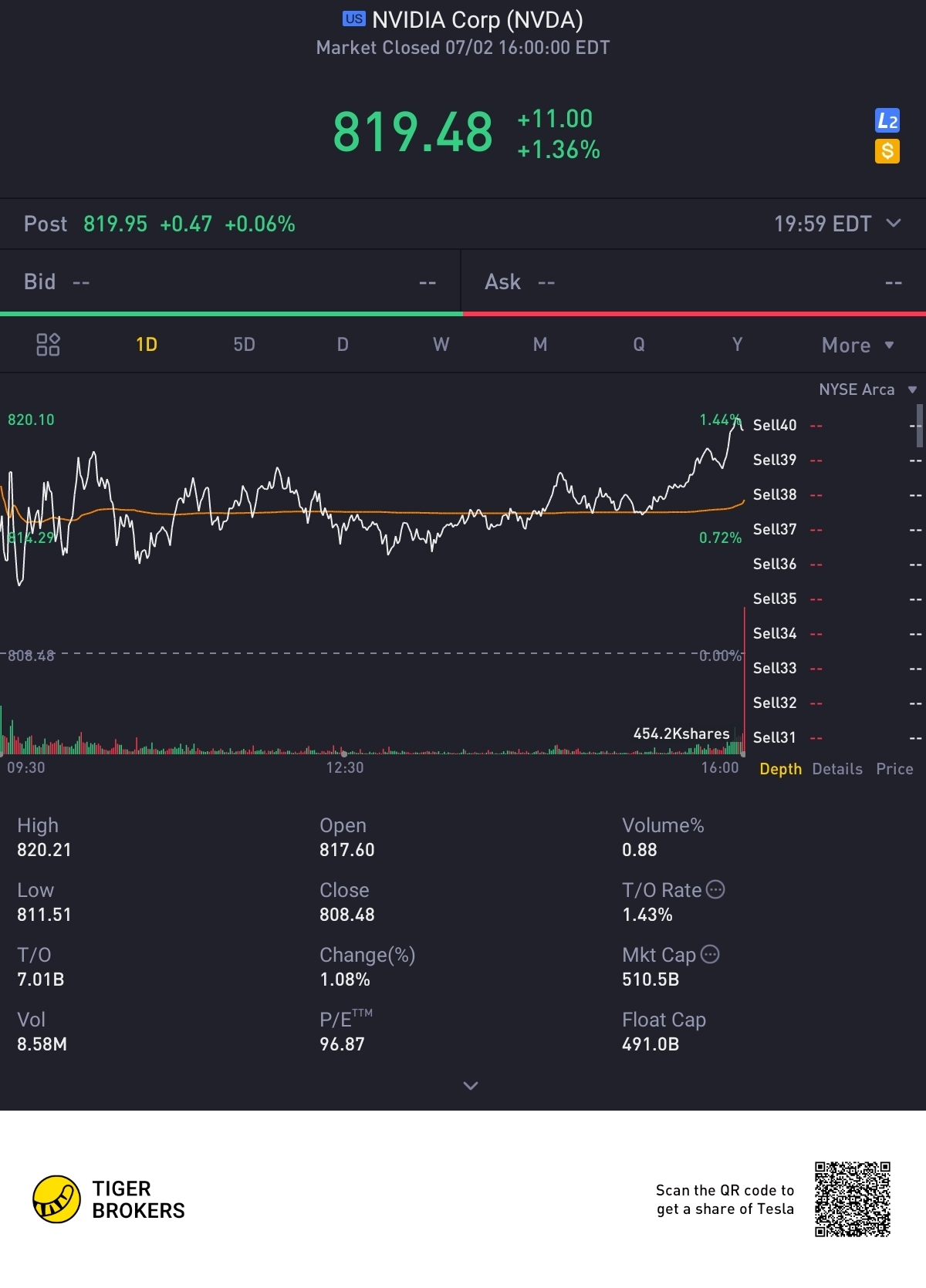Tap the Sell40 depth row
The image size is (926, 1288).
point(836,425)
